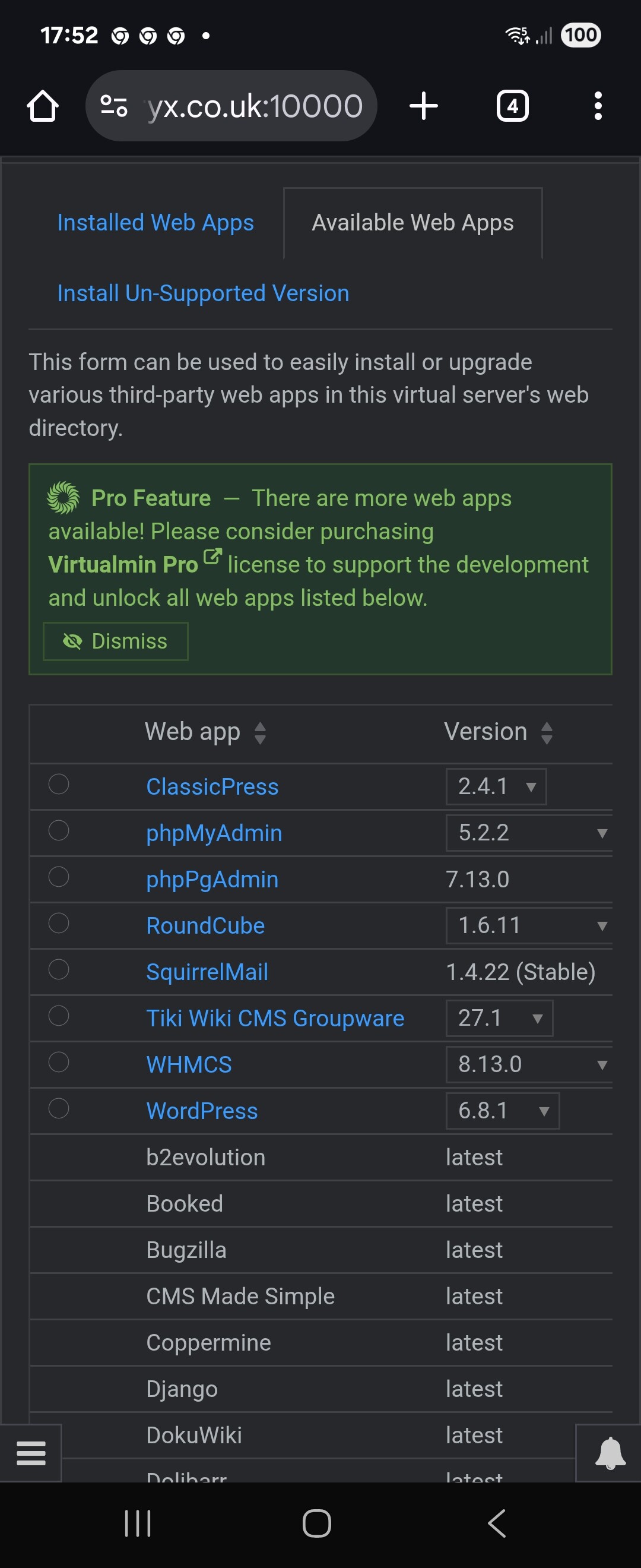The image size is (641, 1568).
Task: Open the WHMCS link
Action: click(x=189, y=1064)
